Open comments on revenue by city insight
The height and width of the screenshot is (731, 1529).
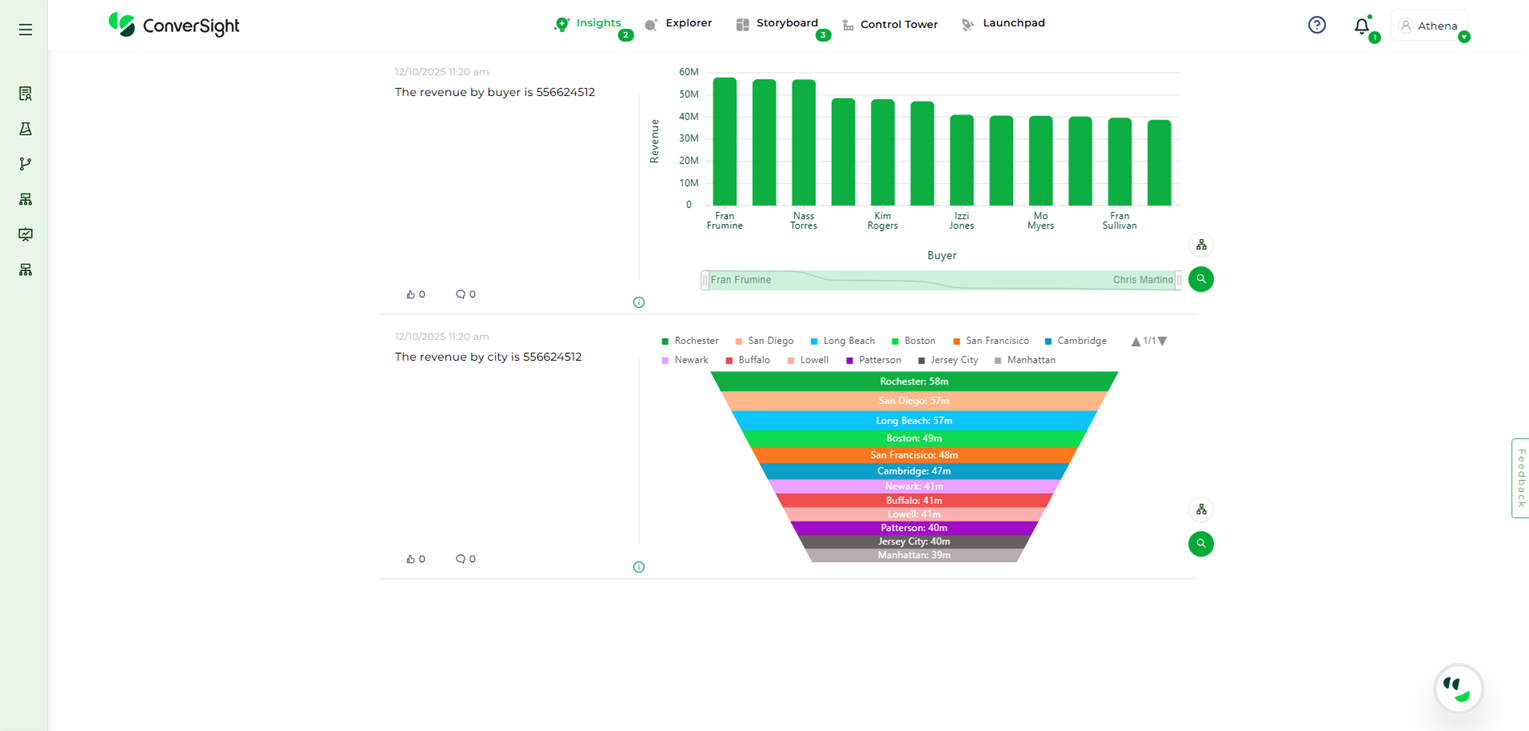coord(461,559)
